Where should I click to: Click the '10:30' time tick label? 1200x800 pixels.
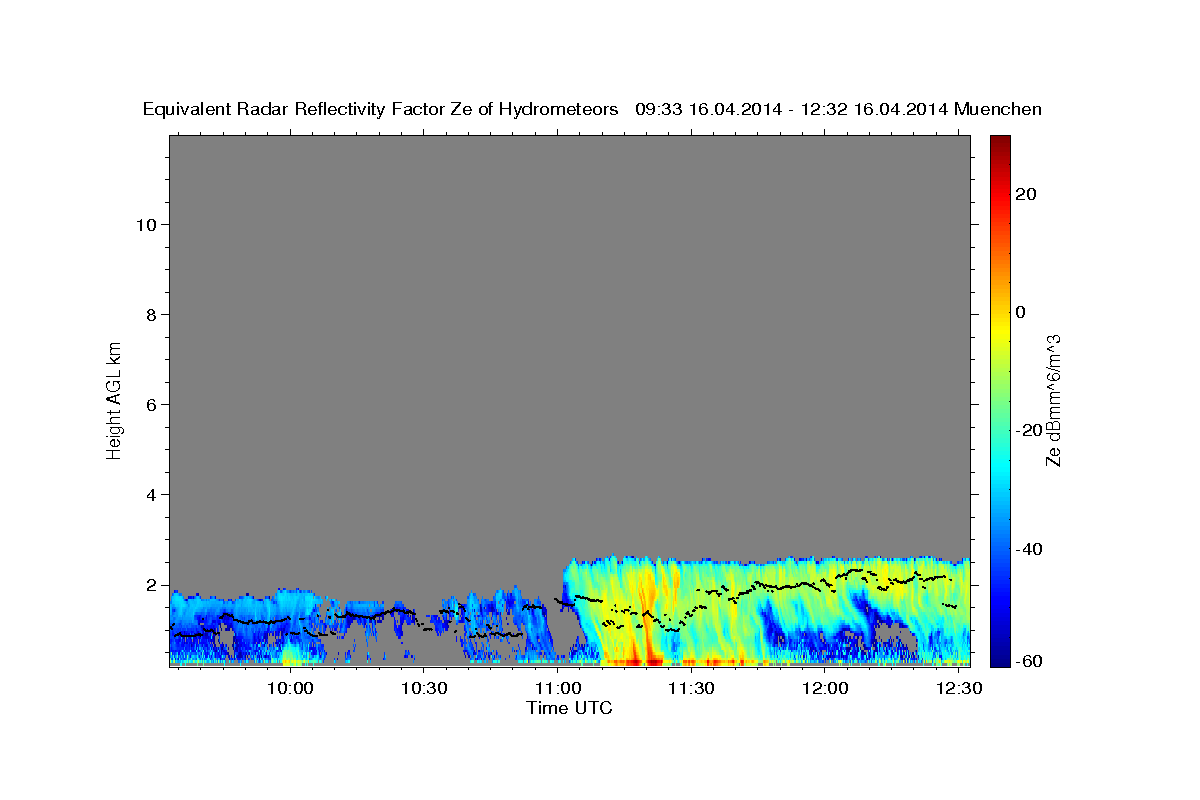tap(424, 688)
